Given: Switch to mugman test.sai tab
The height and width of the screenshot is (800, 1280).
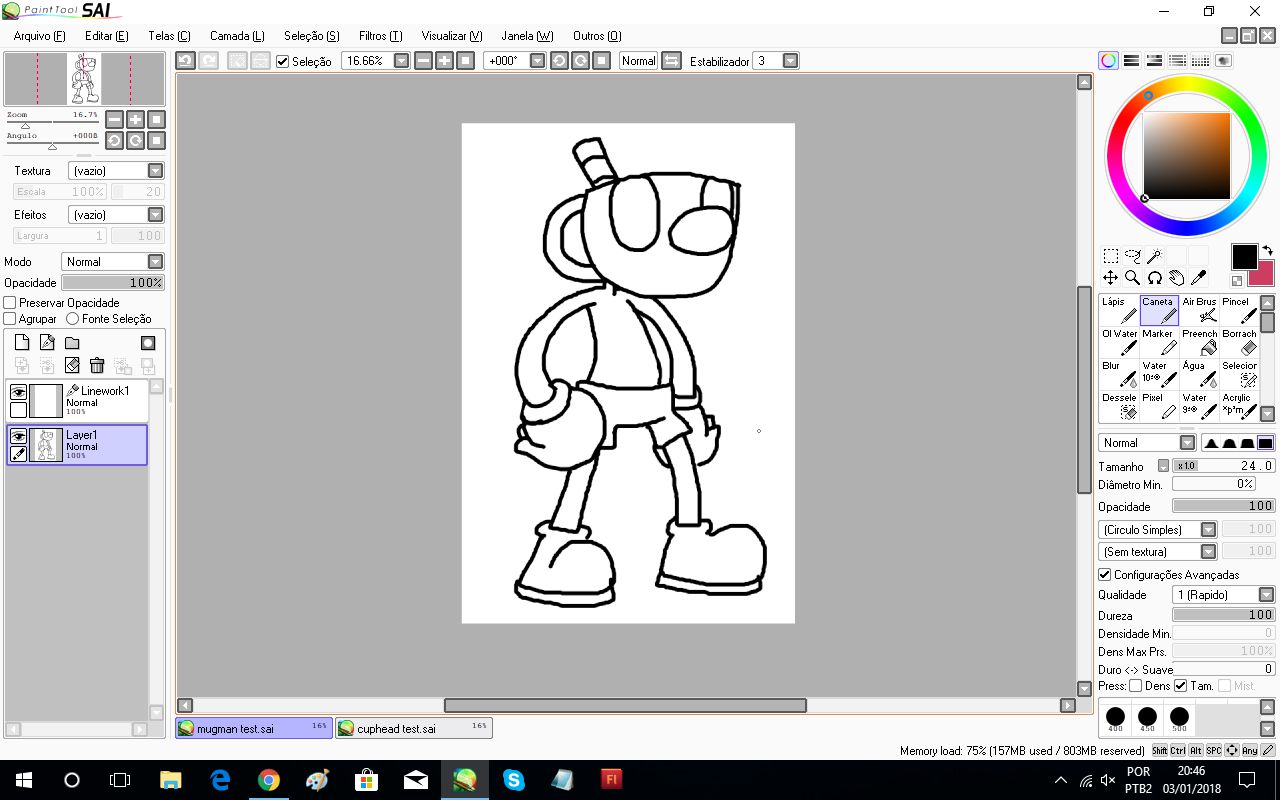Looking at the screenshot, I should coord(254,729).
